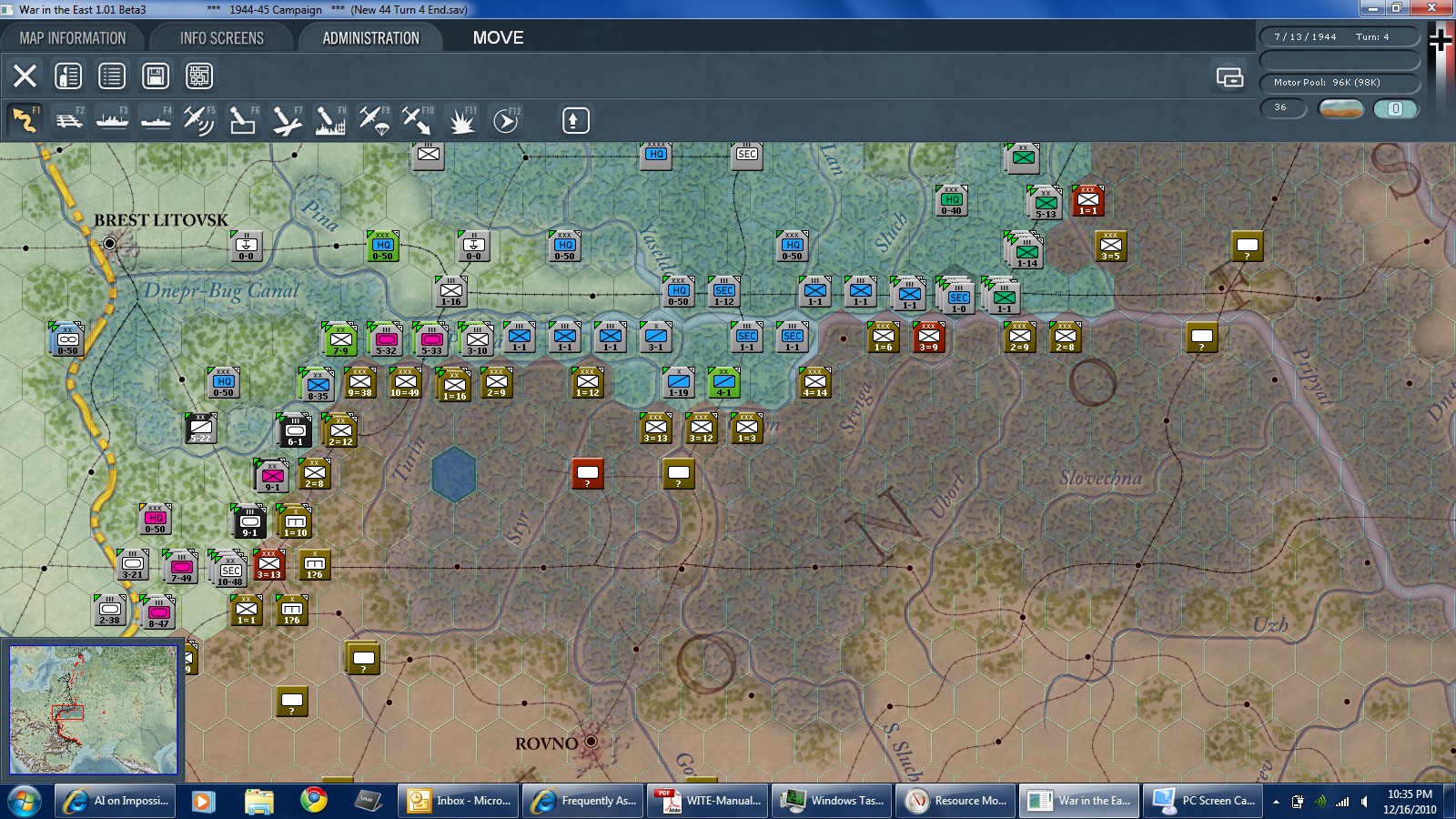The image size is (1456, 819).
Task: Switch to F2 rail mode
Action: tap(68, 120)
